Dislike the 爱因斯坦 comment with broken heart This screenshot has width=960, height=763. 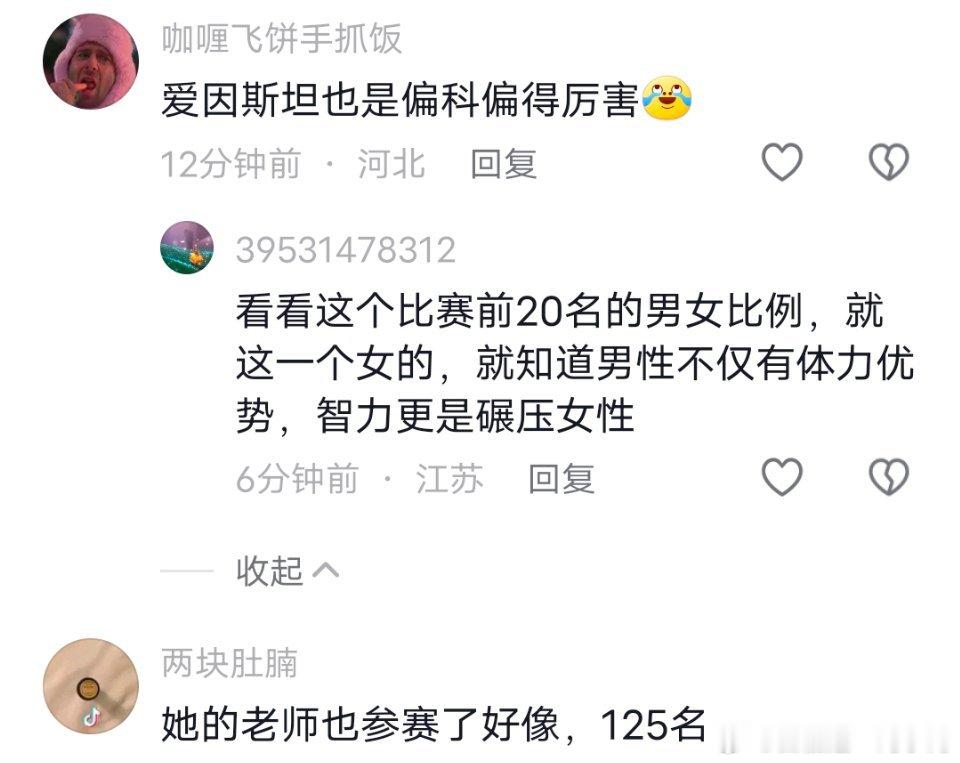(888, 162)
